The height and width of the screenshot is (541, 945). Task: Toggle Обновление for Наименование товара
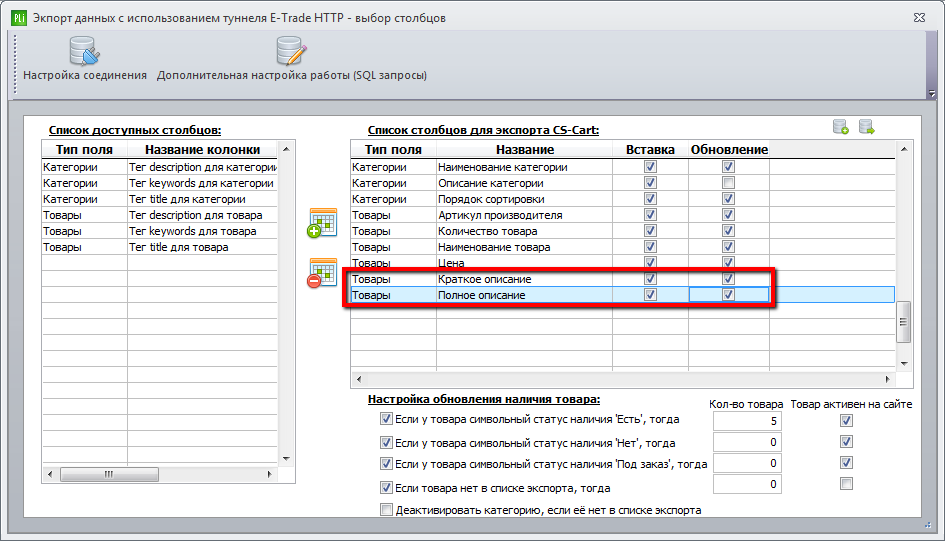point(729,246)
